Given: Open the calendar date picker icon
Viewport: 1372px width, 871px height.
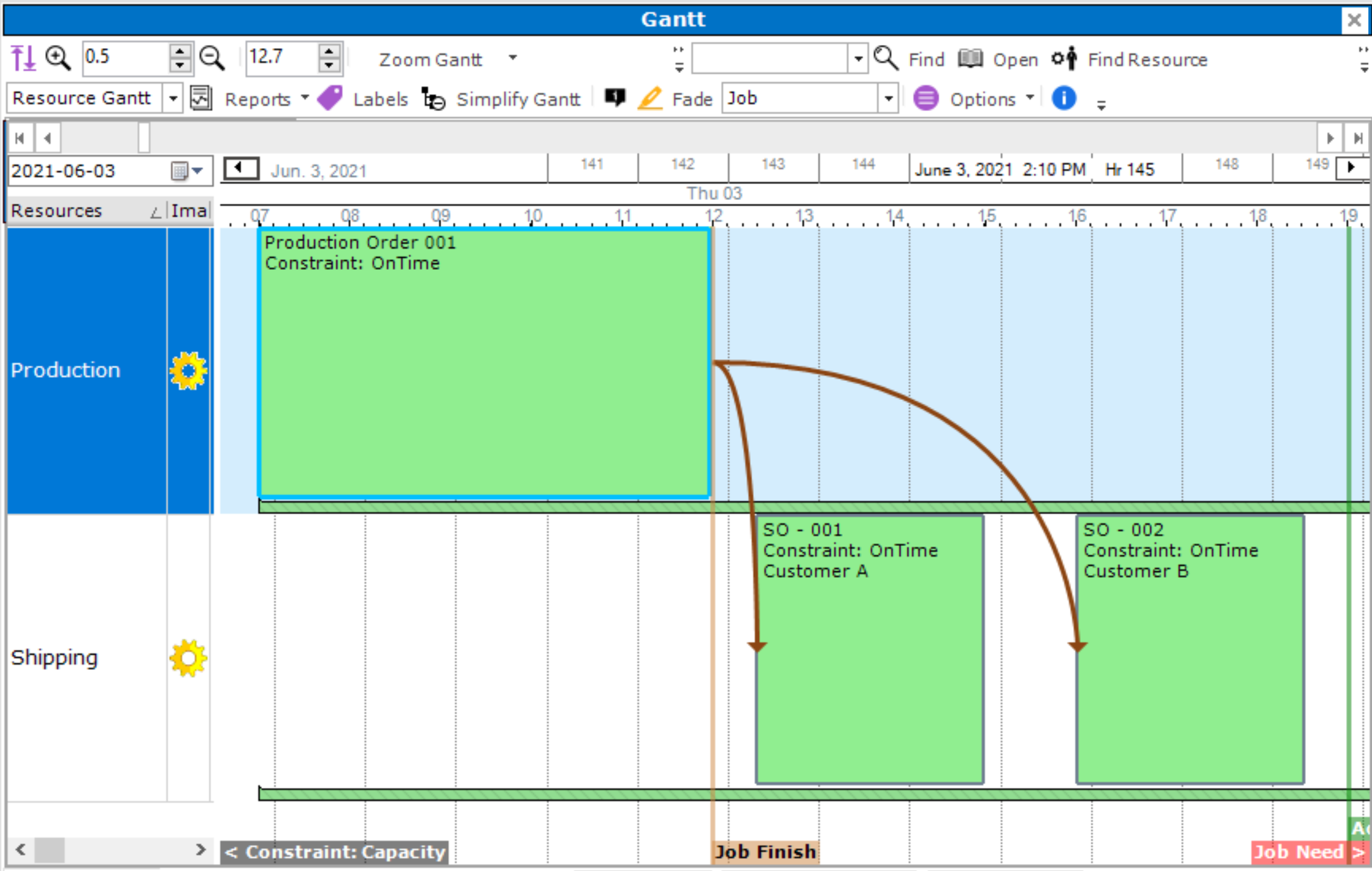Looking at the screenshot, I should tap(187, 171).
